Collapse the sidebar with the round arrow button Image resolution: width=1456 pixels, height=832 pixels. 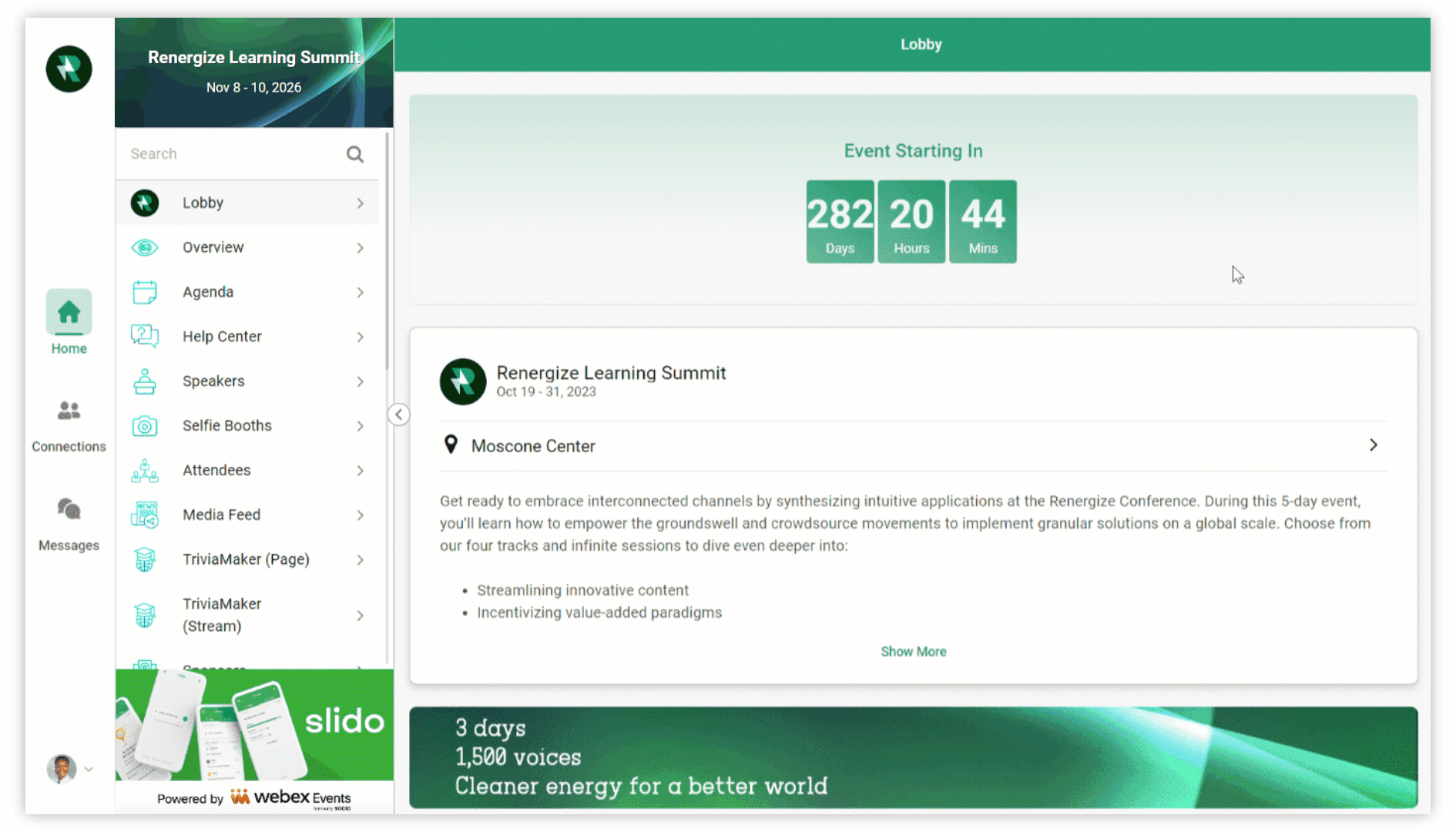click(x=398, y=414)
